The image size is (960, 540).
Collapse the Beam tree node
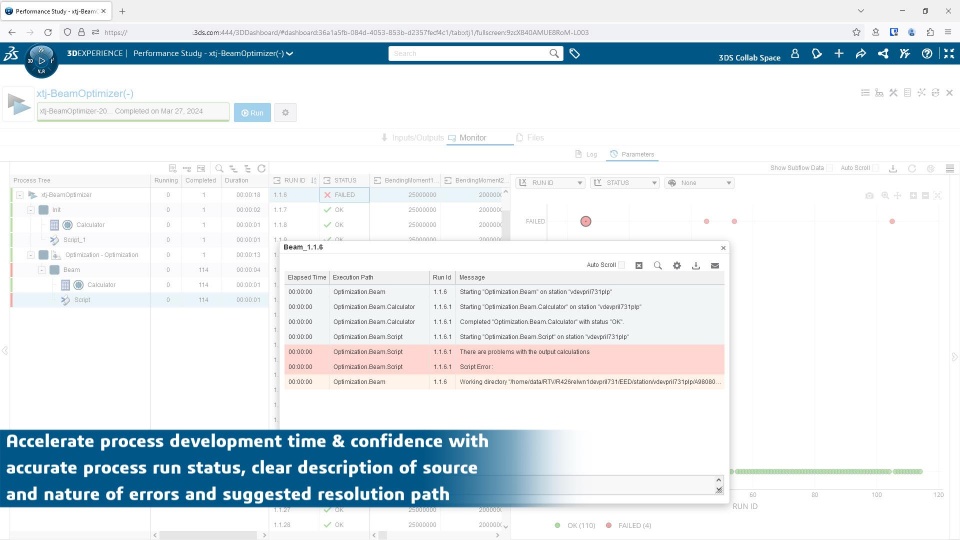pos(42,269)
